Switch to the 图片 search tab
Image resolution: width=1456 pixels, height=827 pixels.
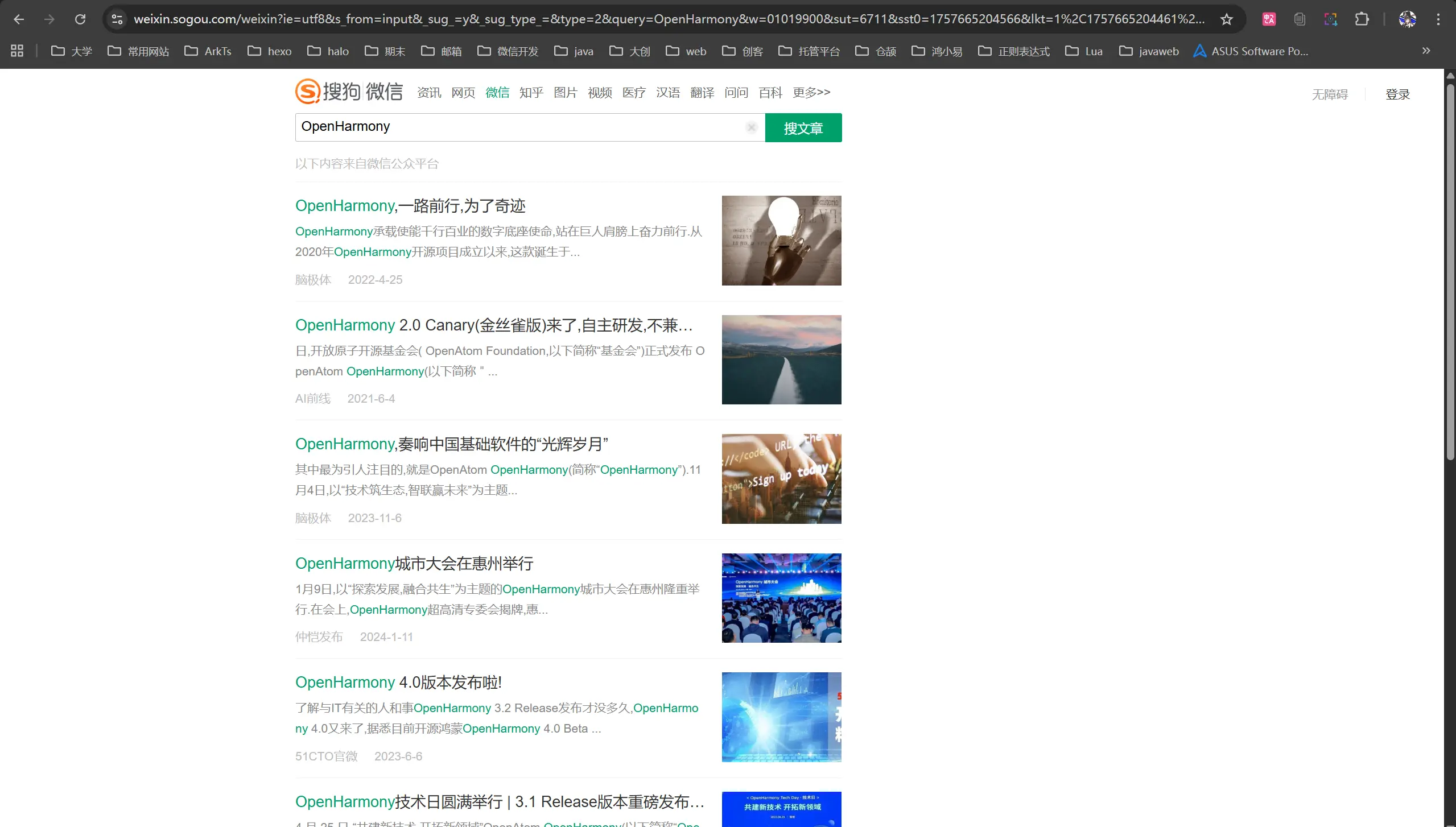point(565,93)
